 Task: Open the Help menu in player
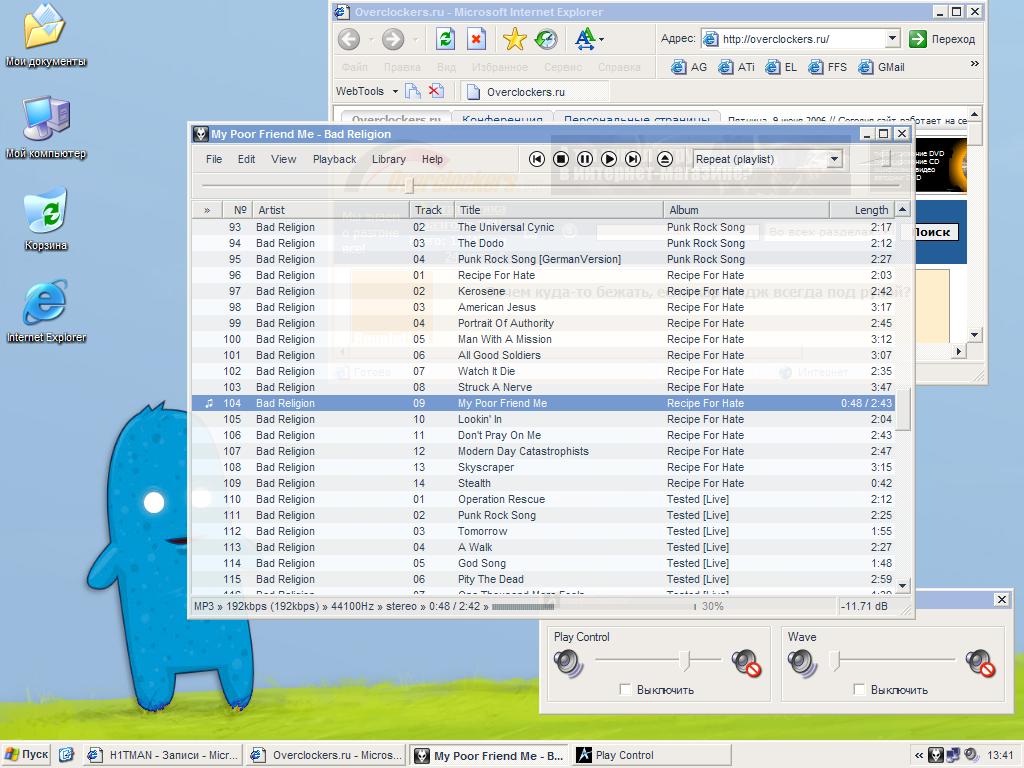click(432, 159)
